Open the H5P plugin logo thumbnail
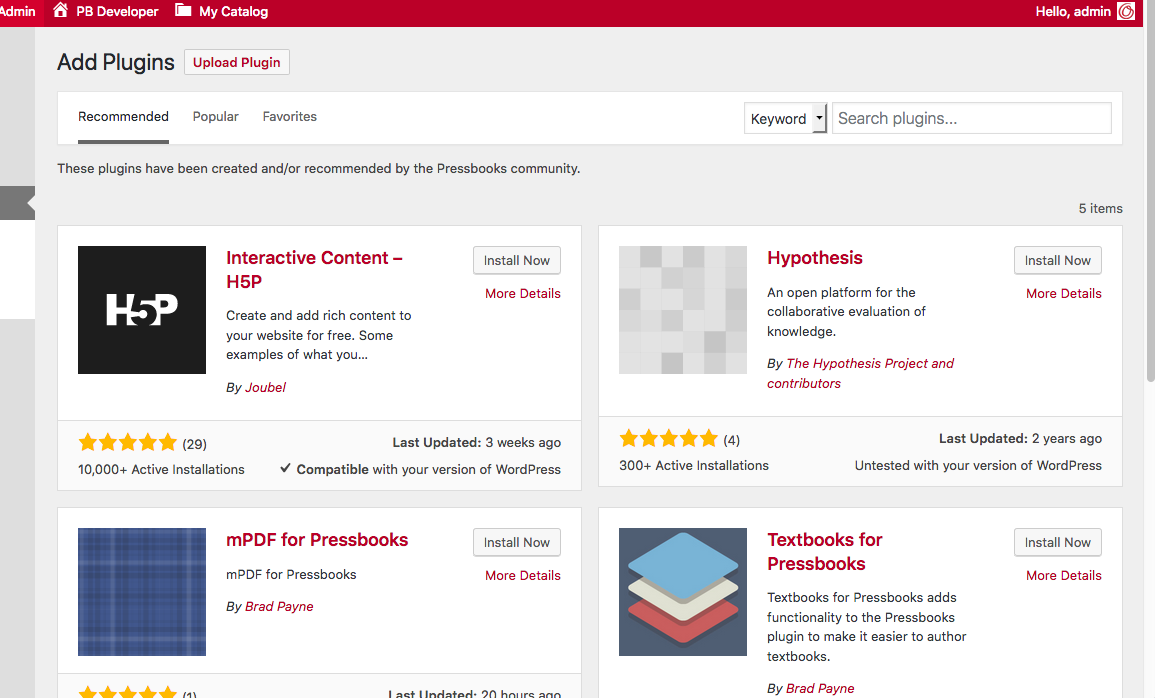Screen dimensions: 1155x698 tap(142, 310)
